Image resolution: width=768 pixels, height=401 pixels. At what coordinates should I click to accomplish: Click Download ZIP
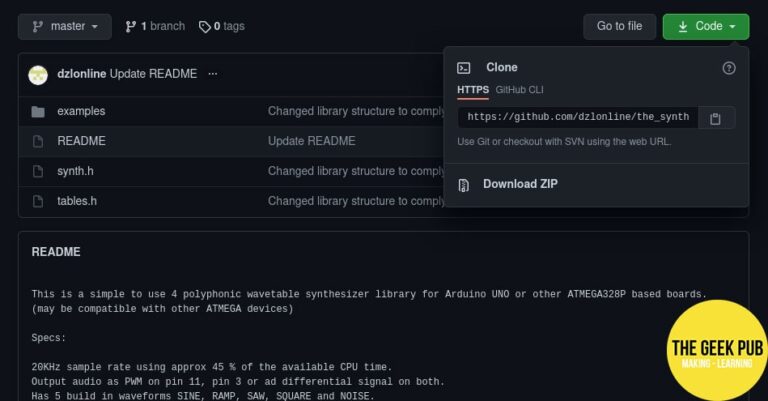(x=520, y=184)
